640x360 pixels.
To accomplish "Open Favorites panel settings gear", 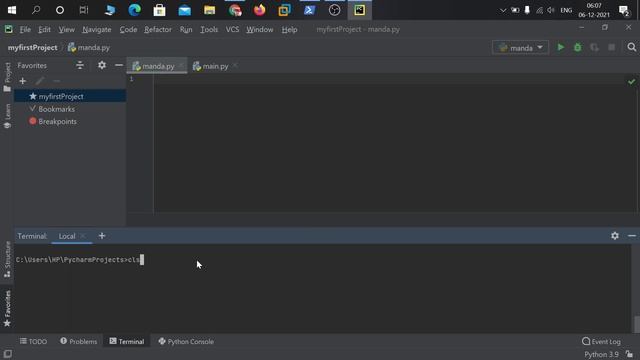I will point(102,65).
